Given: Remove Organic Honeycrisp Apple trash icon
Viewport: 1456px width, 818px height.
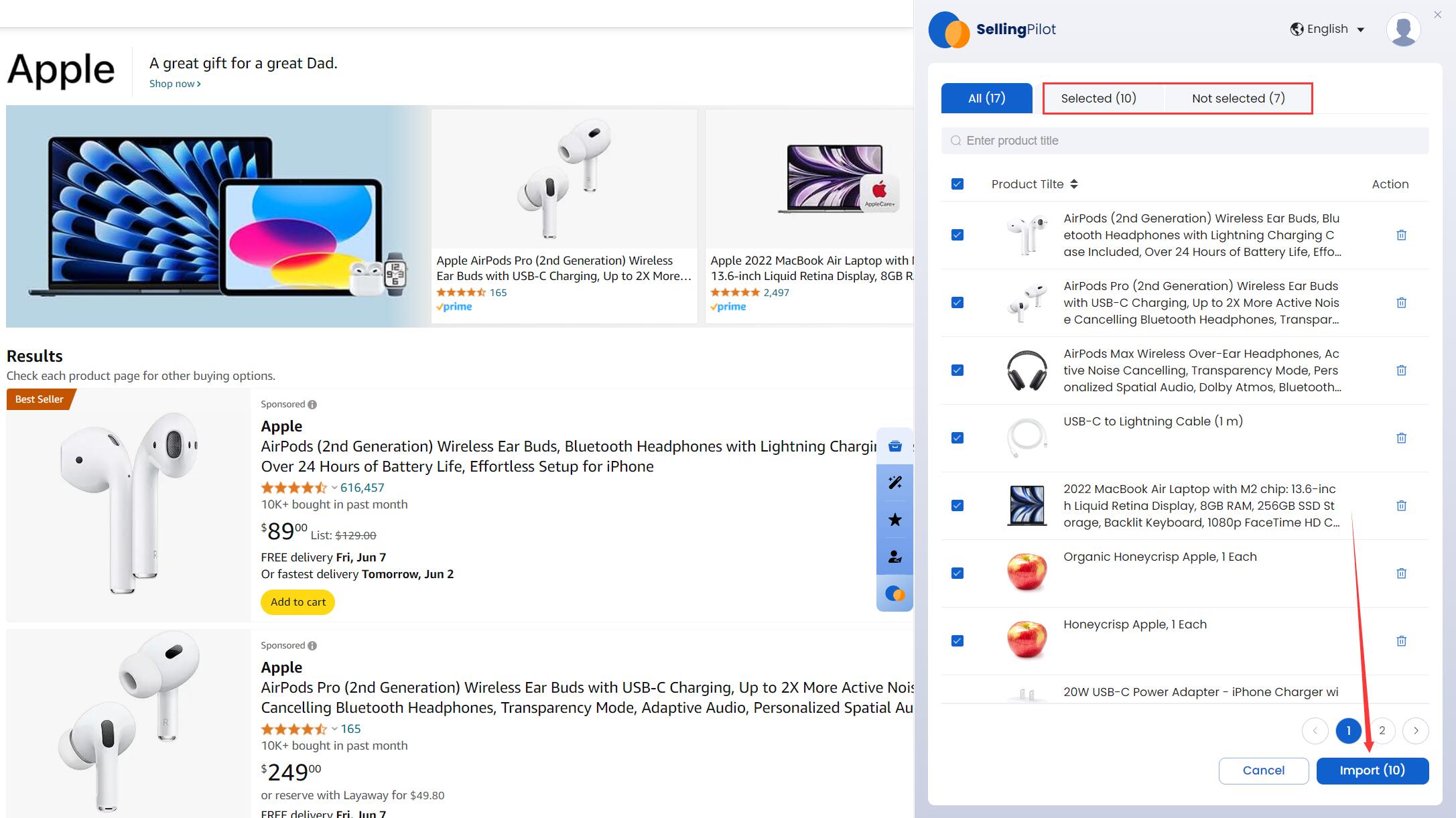Looking at the screenshot, I should pyautogui.click(x=1401, y=573).
